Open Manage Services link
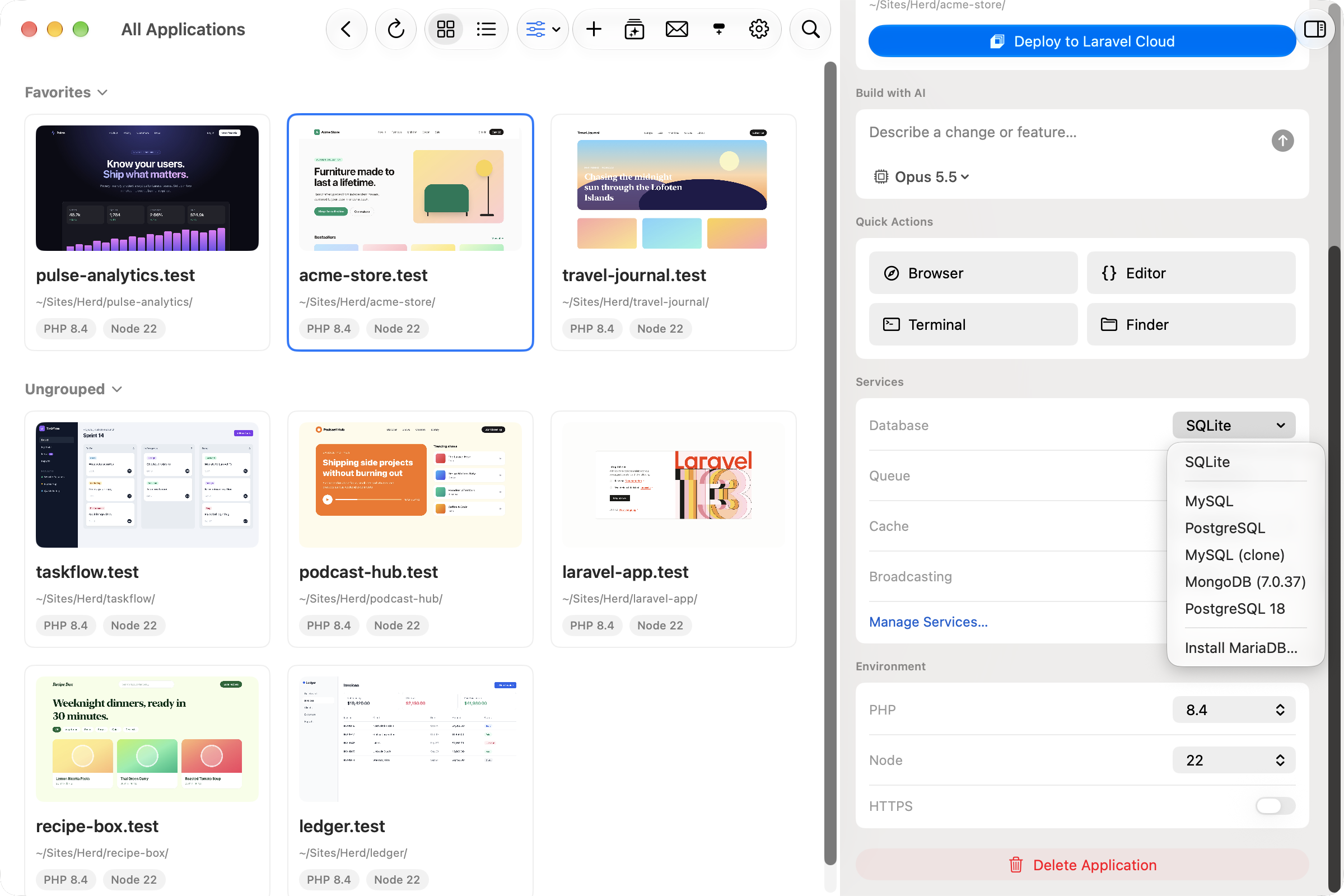The image size is (1344, 896). point(928,622)
